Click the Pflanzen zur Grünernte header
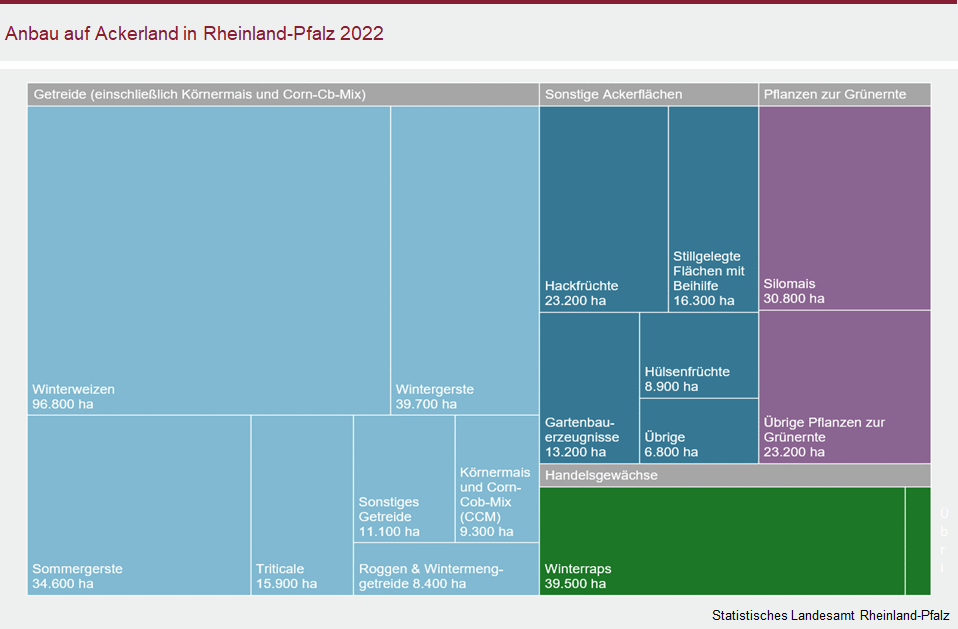The width and height of the screenshot is (958, 629). (845, 95)
